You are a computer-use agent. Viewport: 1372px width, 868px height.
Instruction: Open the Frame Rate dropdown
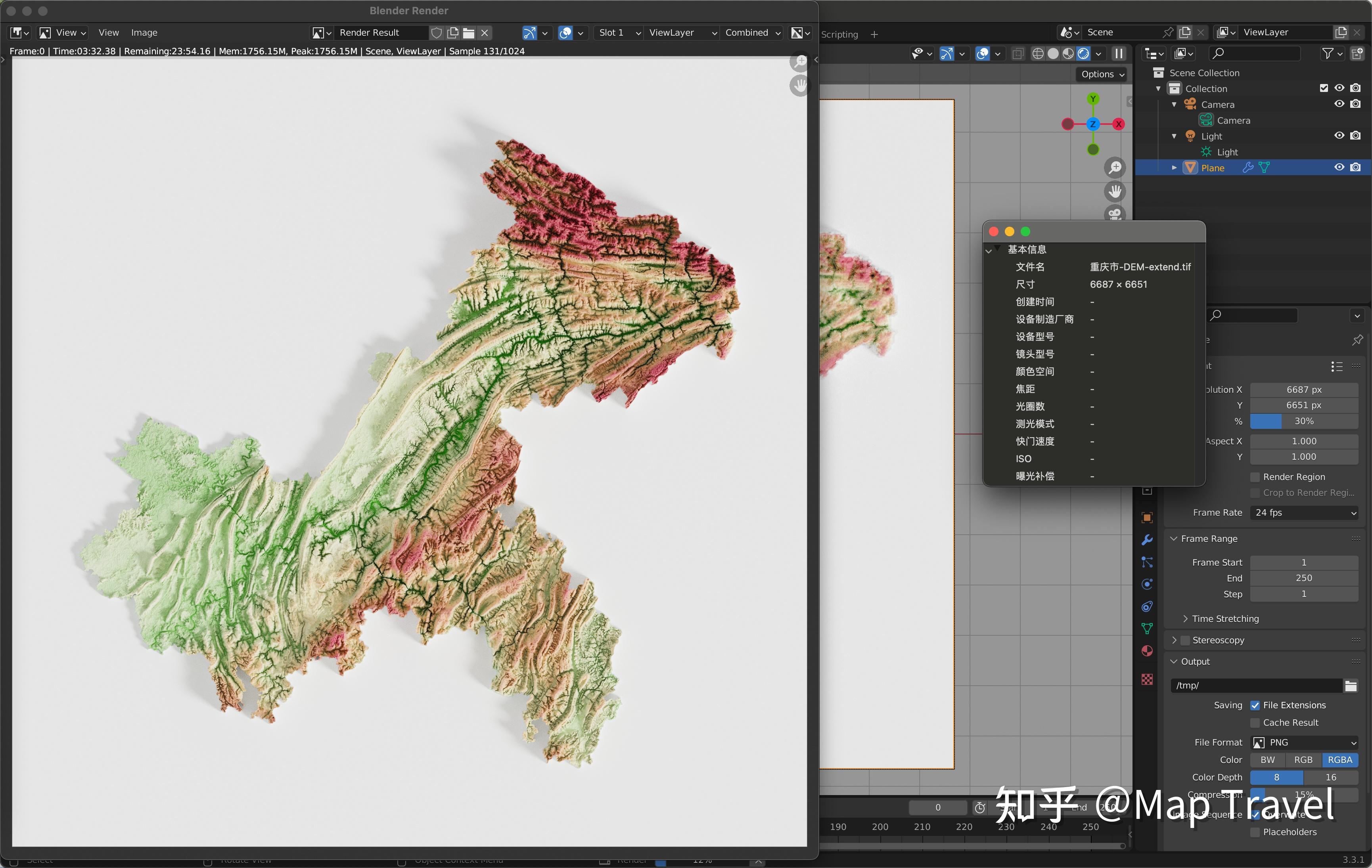tap(1304, 512)
